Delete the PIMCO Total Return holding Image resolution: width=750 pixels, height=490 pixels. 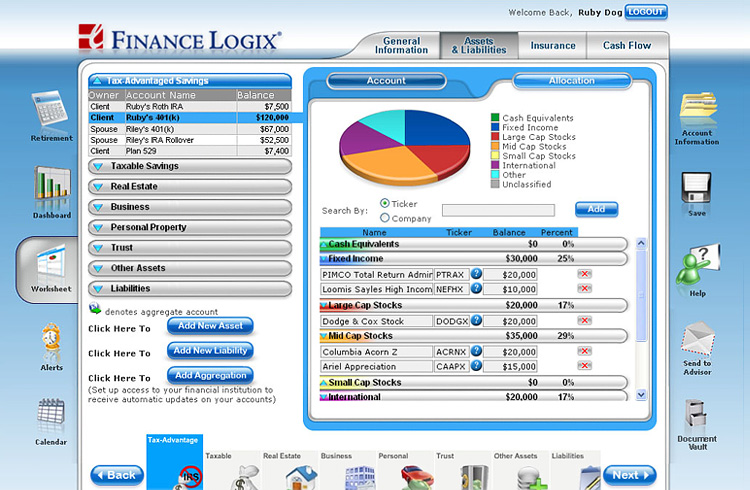click(x=585, y=274)
